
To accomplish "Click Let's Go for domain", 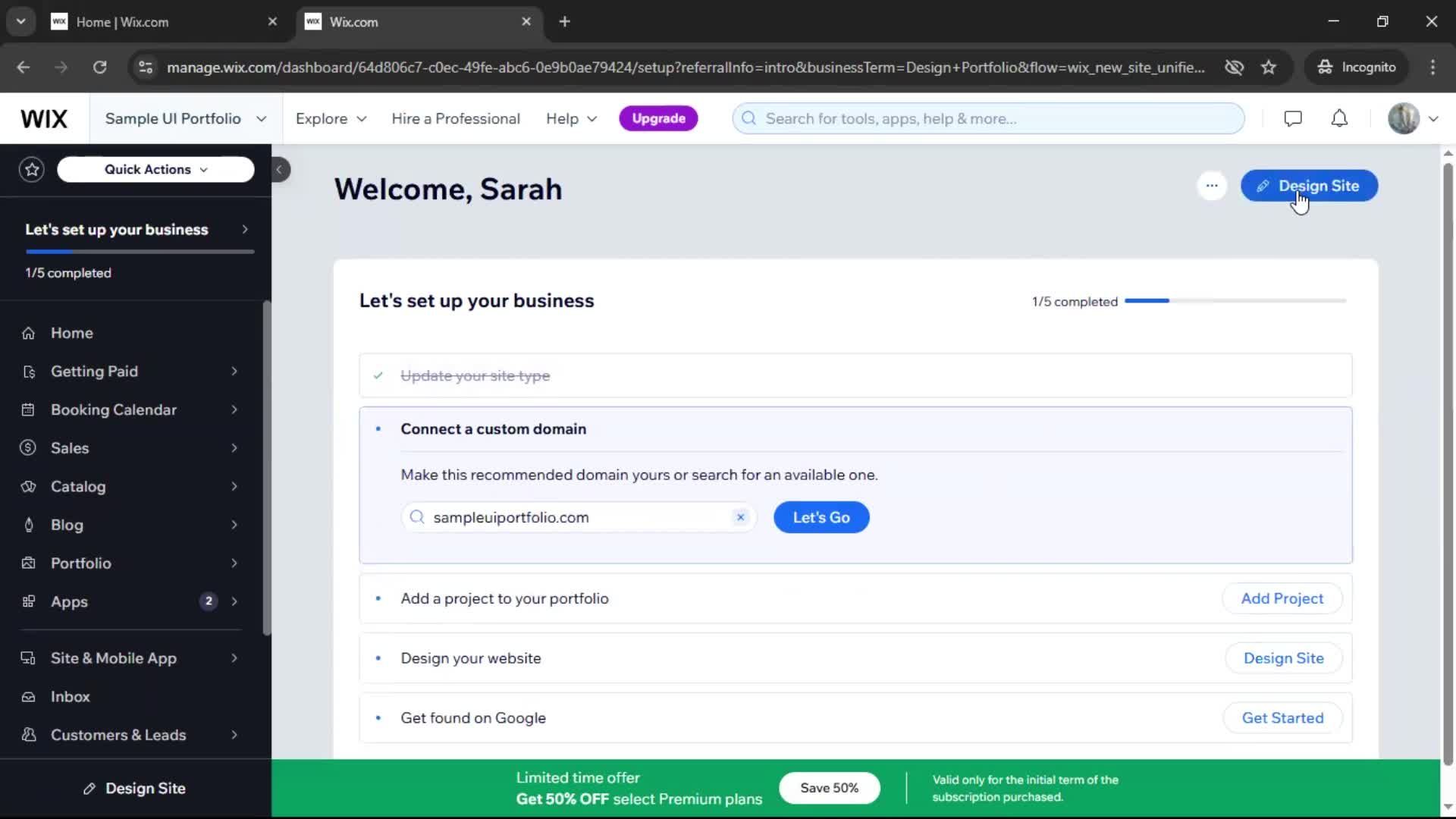I will [821, 517].
